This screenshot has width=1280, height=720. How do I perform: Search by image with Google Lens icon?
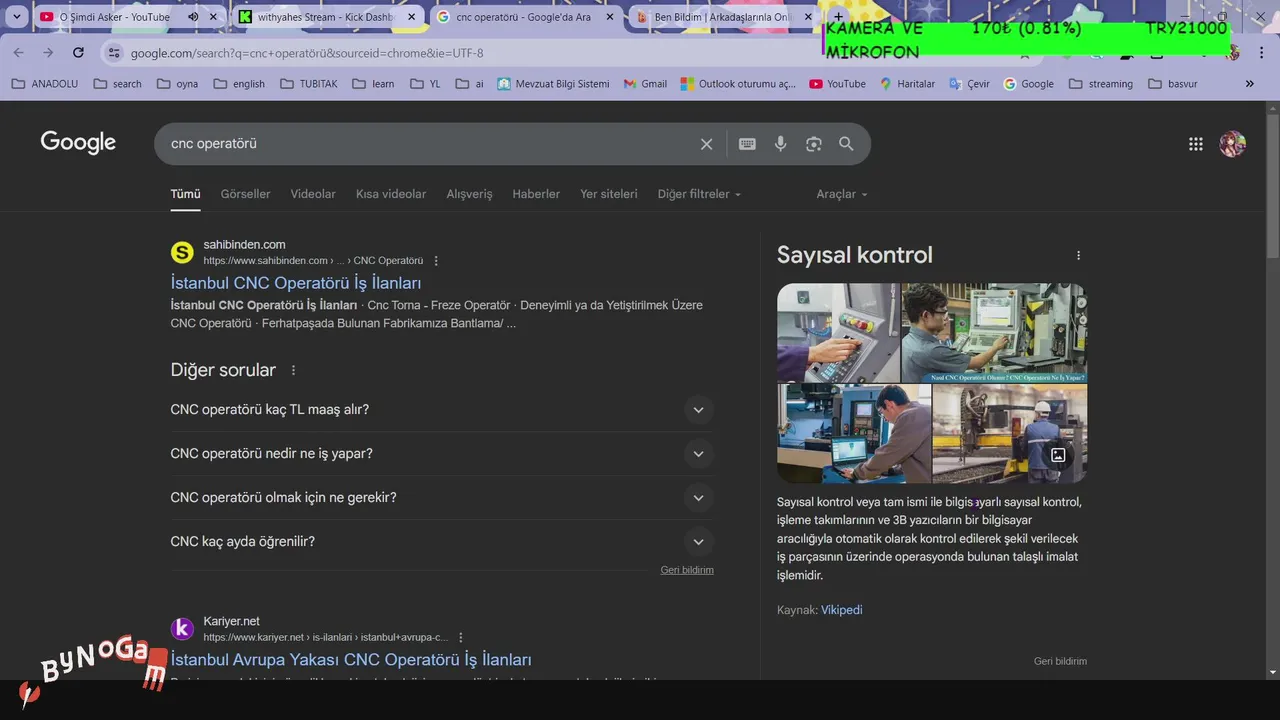coord(813,144)
